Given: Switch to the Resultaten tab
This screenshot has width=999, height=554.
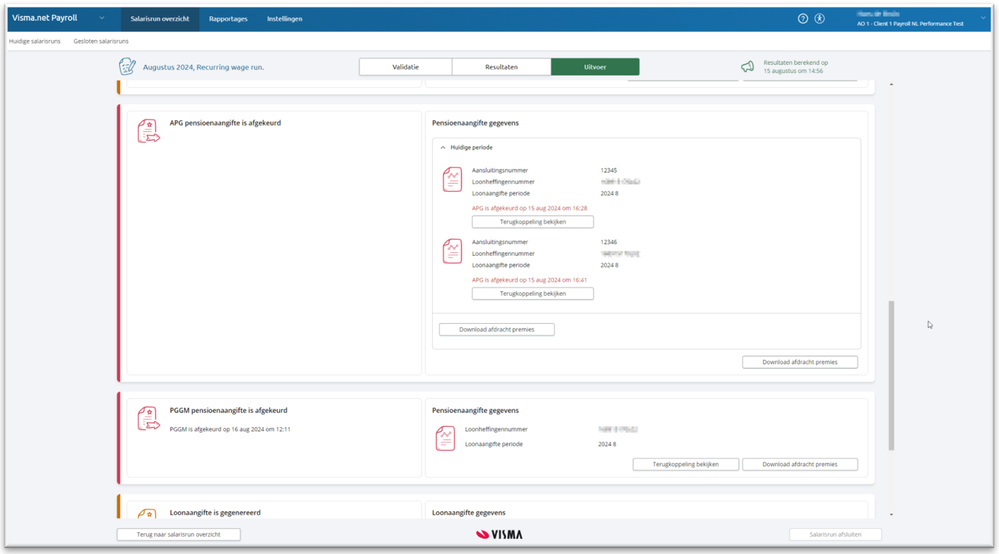Looking at the screenshot, I should tap(501, 67).
